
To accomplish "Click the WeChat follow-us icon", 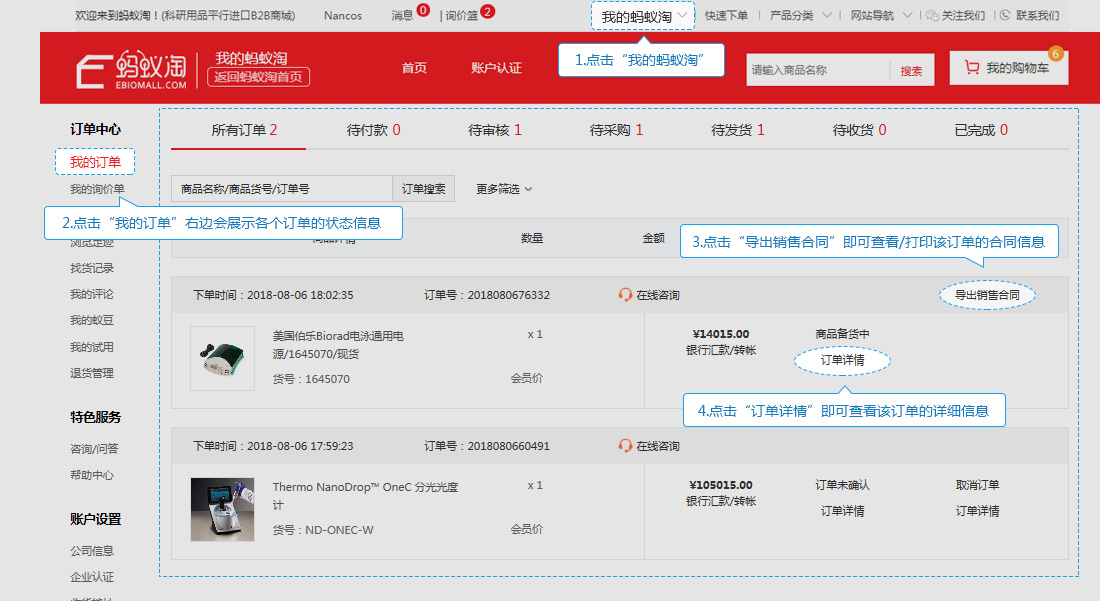I will click(x=932, y=15).
